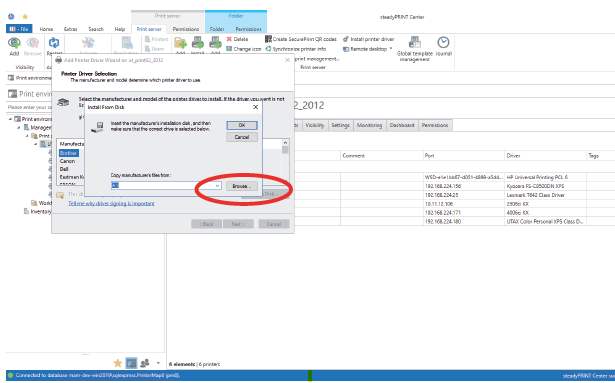Open the Settings tab in the main panel

[340, 125]
